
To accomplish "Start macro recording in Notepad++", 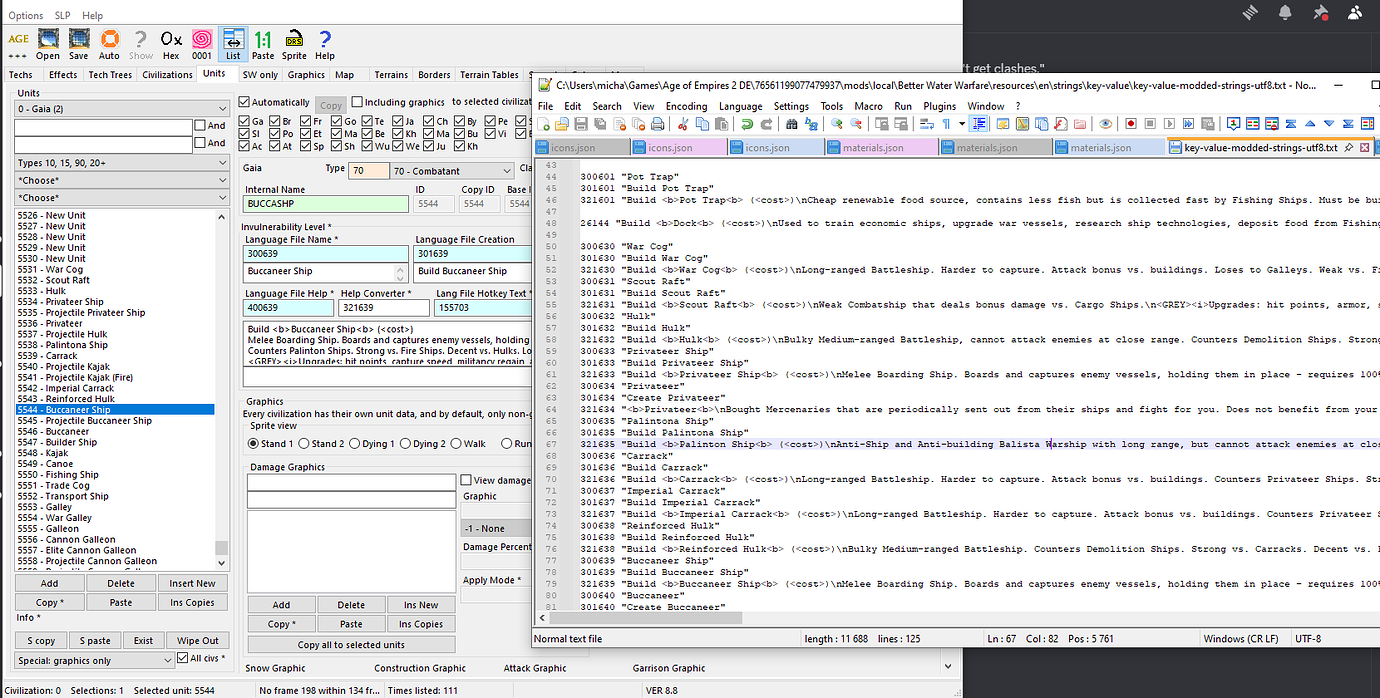I will [x=1130, y=126].
